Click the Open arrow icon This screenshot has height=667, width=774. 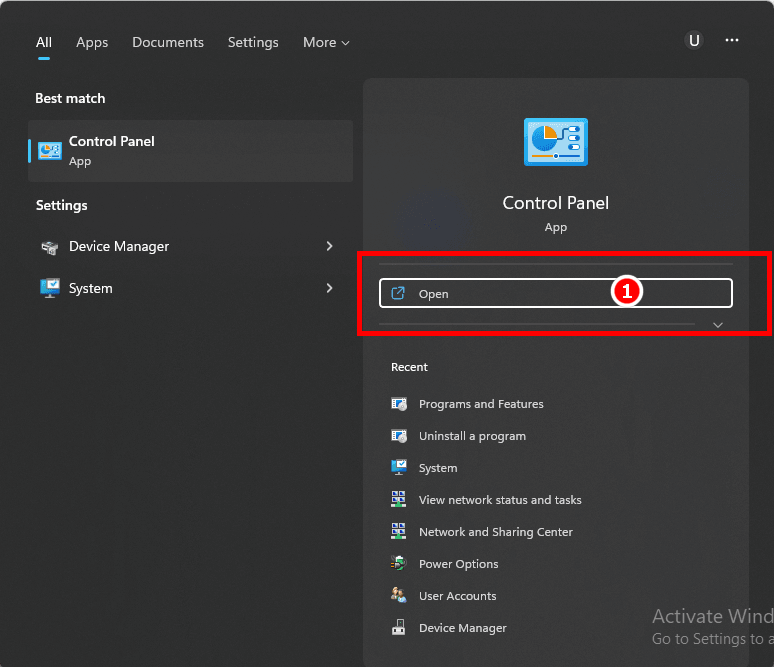[398, 293]
